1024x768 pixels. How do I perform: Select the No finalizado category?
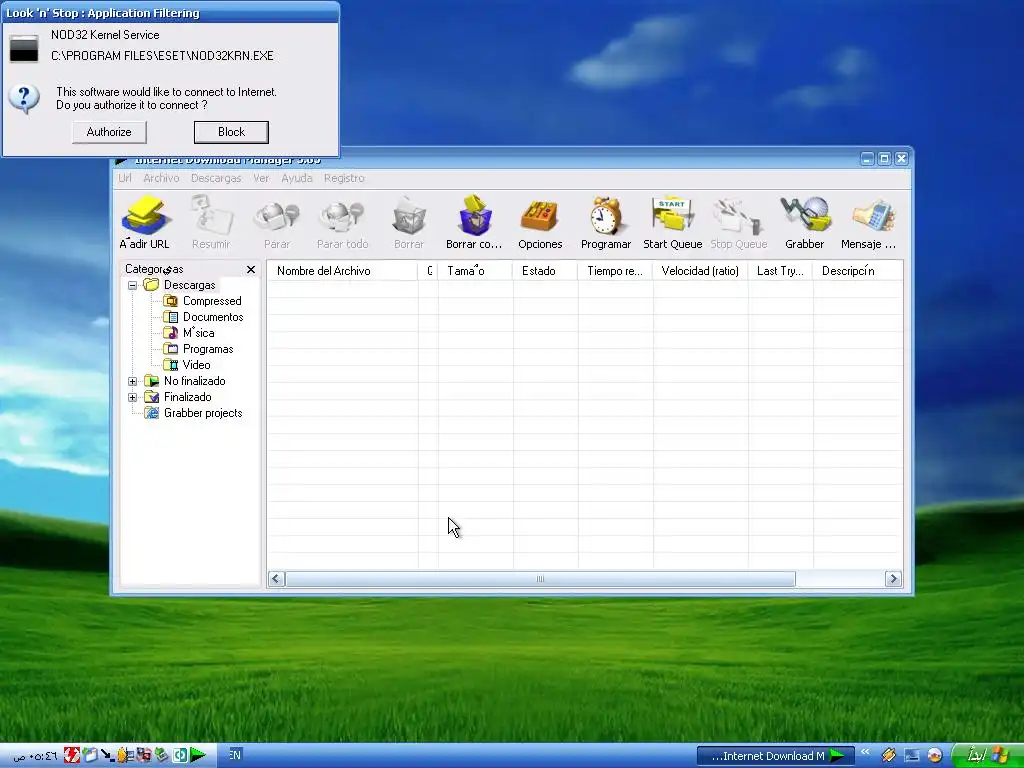coord(195,381)
